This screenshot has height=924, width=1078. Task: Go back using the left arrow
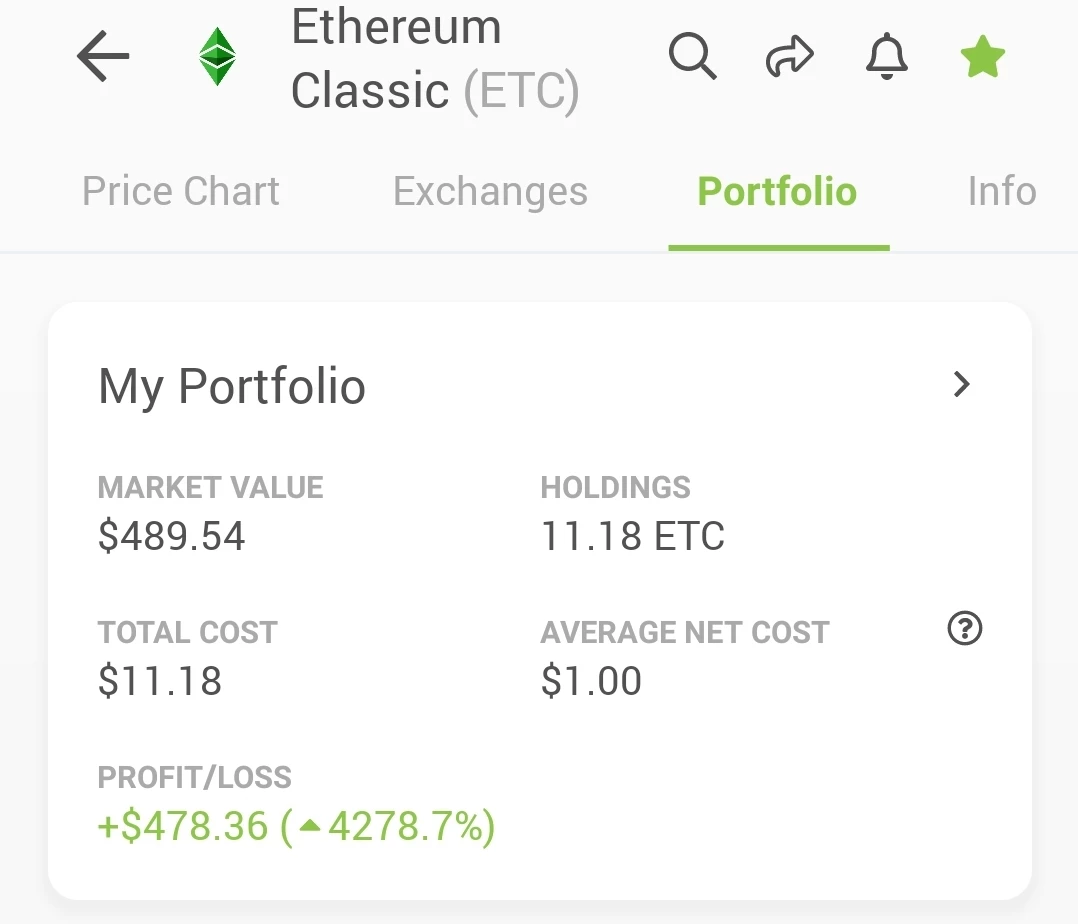coord(103,56)
